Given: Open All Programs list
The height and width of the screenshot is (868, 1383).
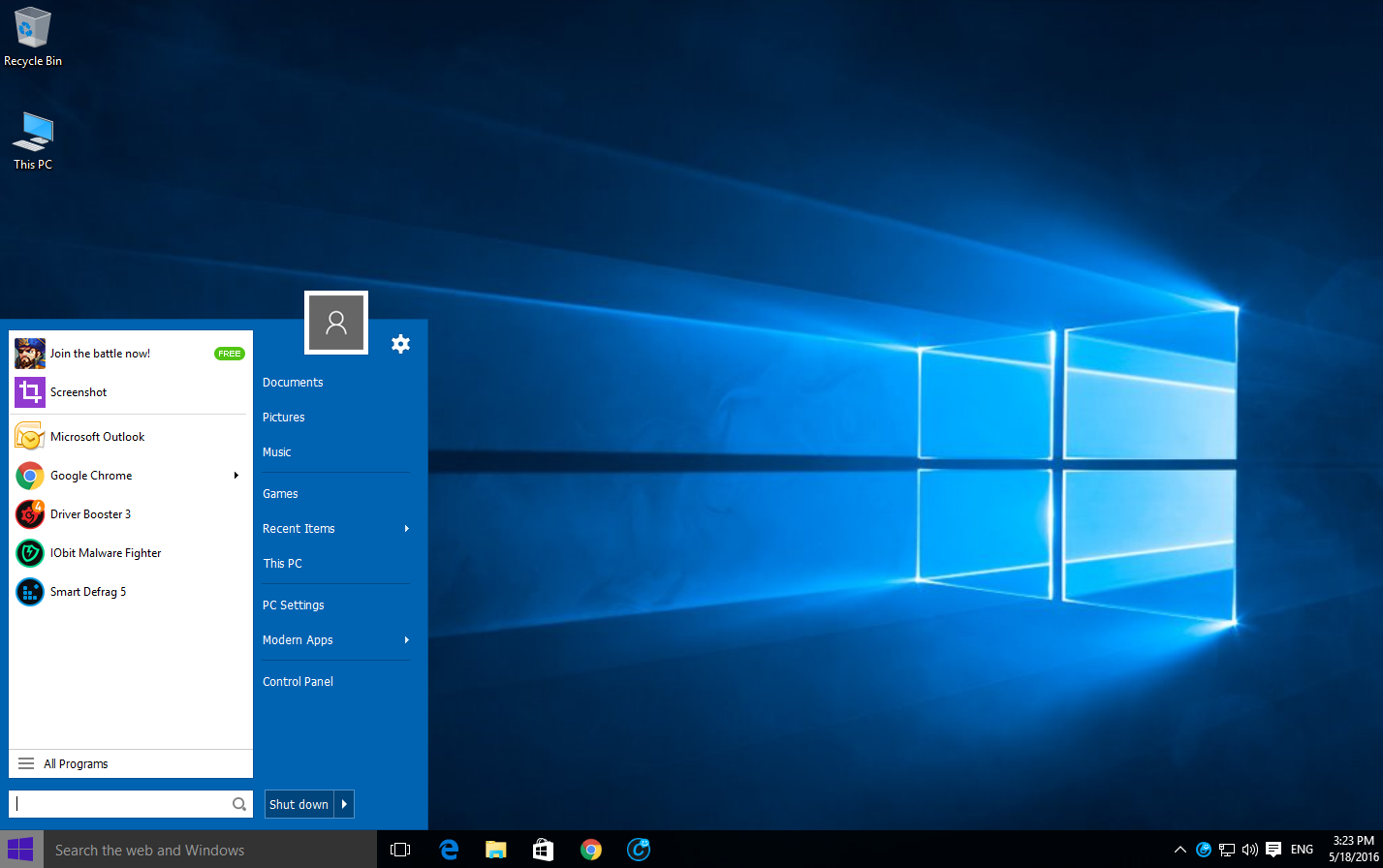Looking at the screenshot, I should pos(76,764).
